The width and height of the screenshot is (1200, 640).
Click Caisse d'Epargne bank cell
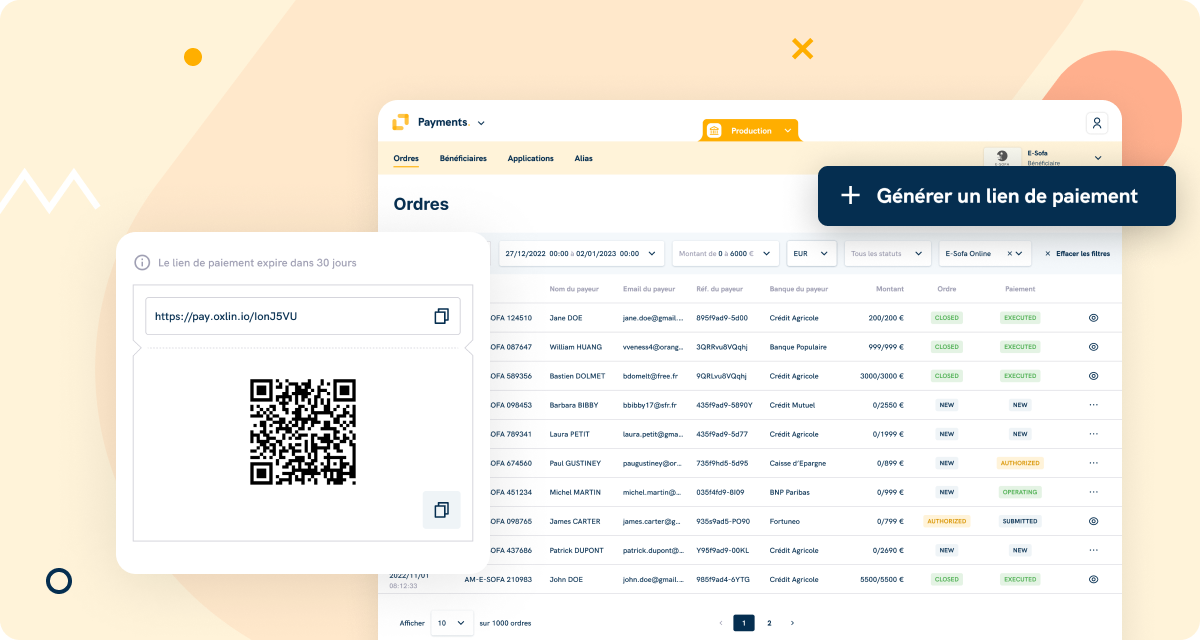click(798, 463)
